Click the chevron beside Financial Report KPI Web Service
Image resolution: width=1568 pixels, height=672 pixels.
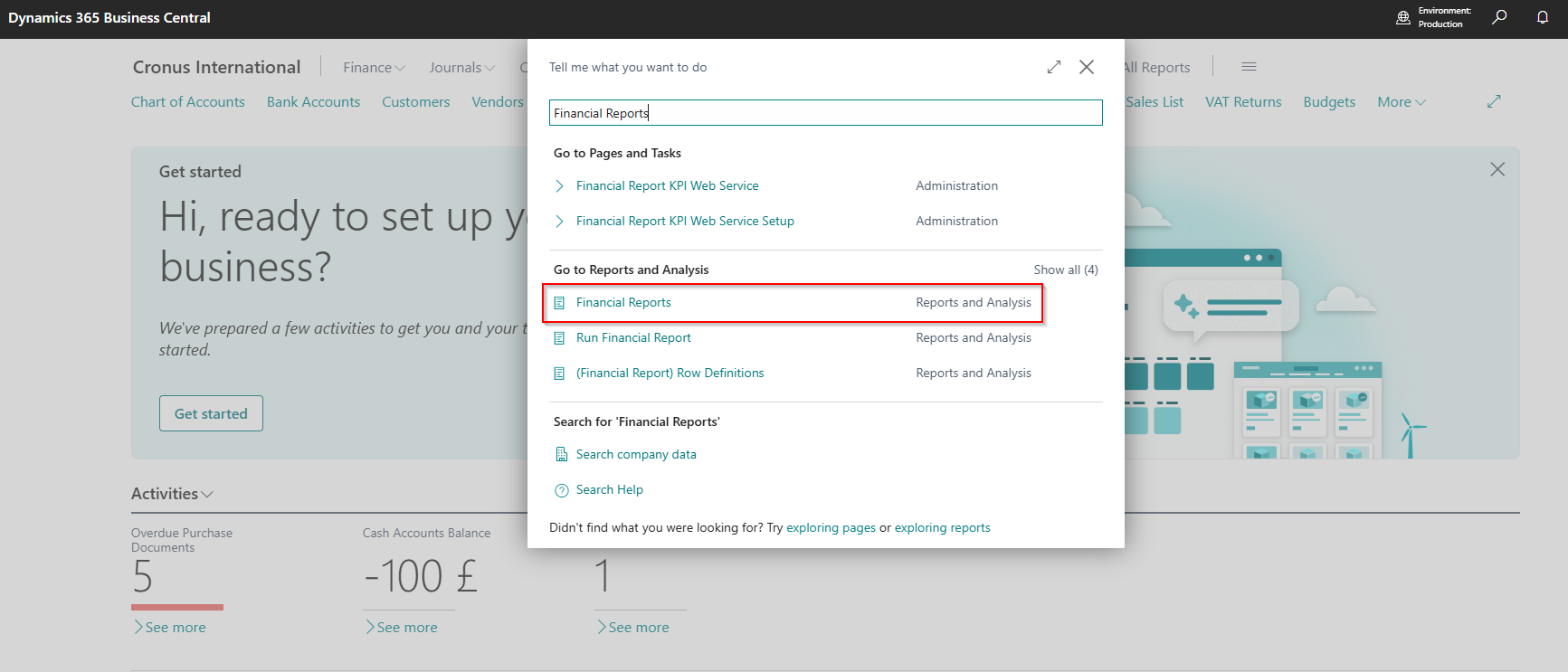tap(559, 185)
